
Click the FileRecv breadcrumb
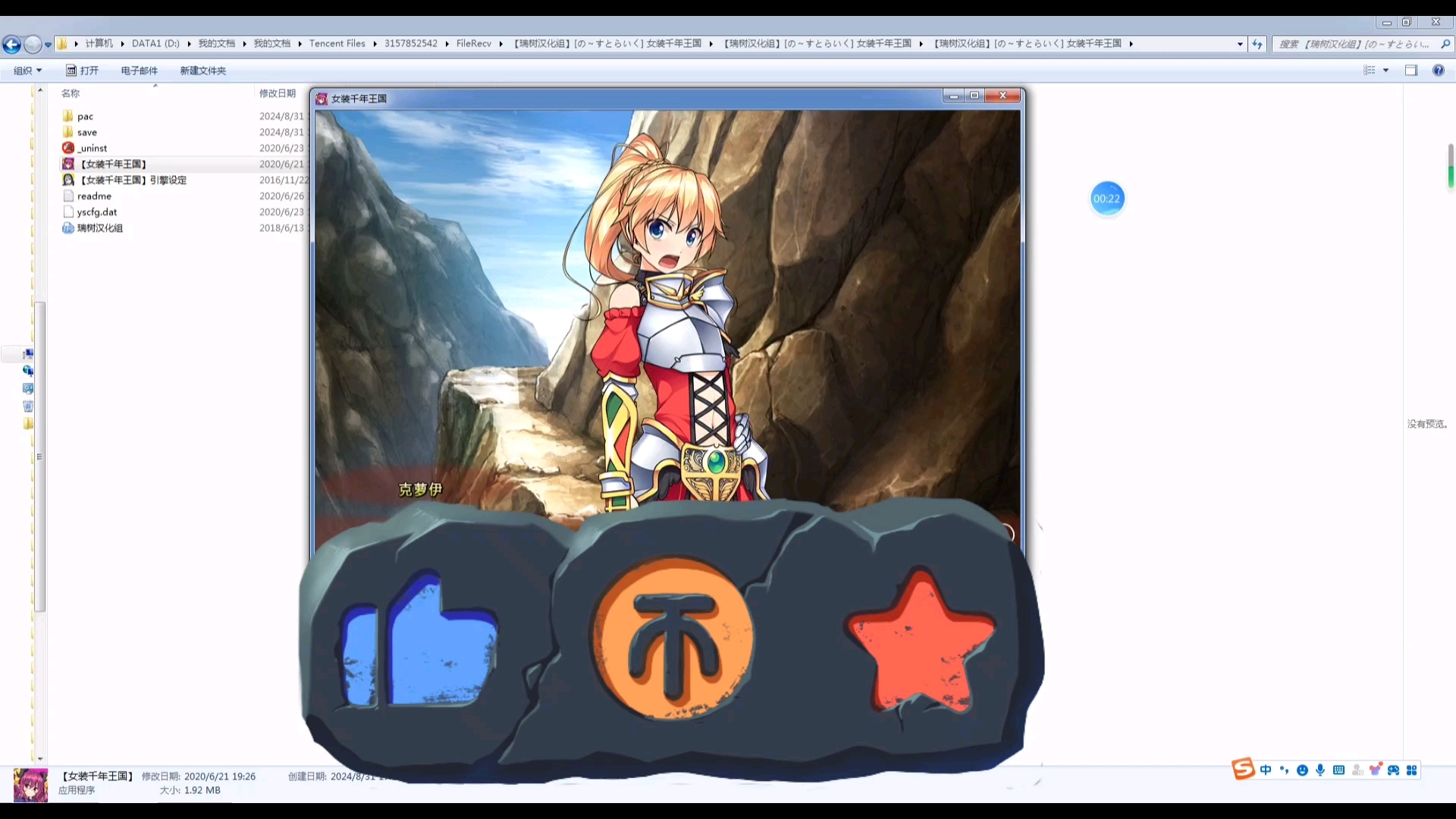(x=473, y=44)
